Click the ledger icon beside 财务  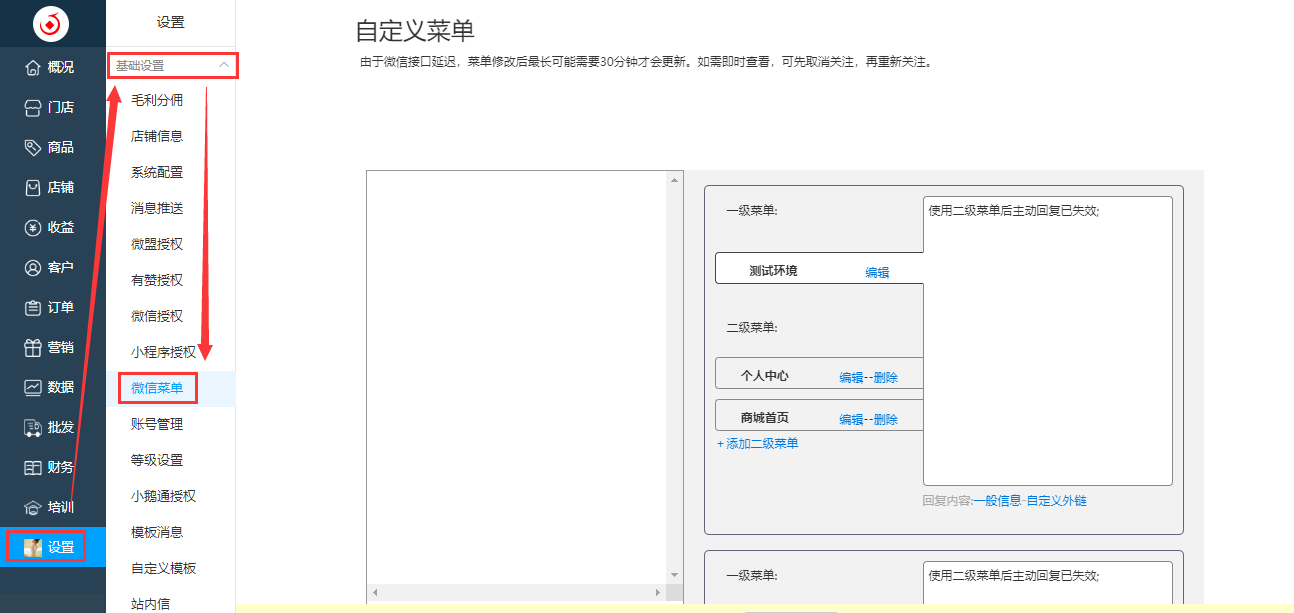point(33,467)
